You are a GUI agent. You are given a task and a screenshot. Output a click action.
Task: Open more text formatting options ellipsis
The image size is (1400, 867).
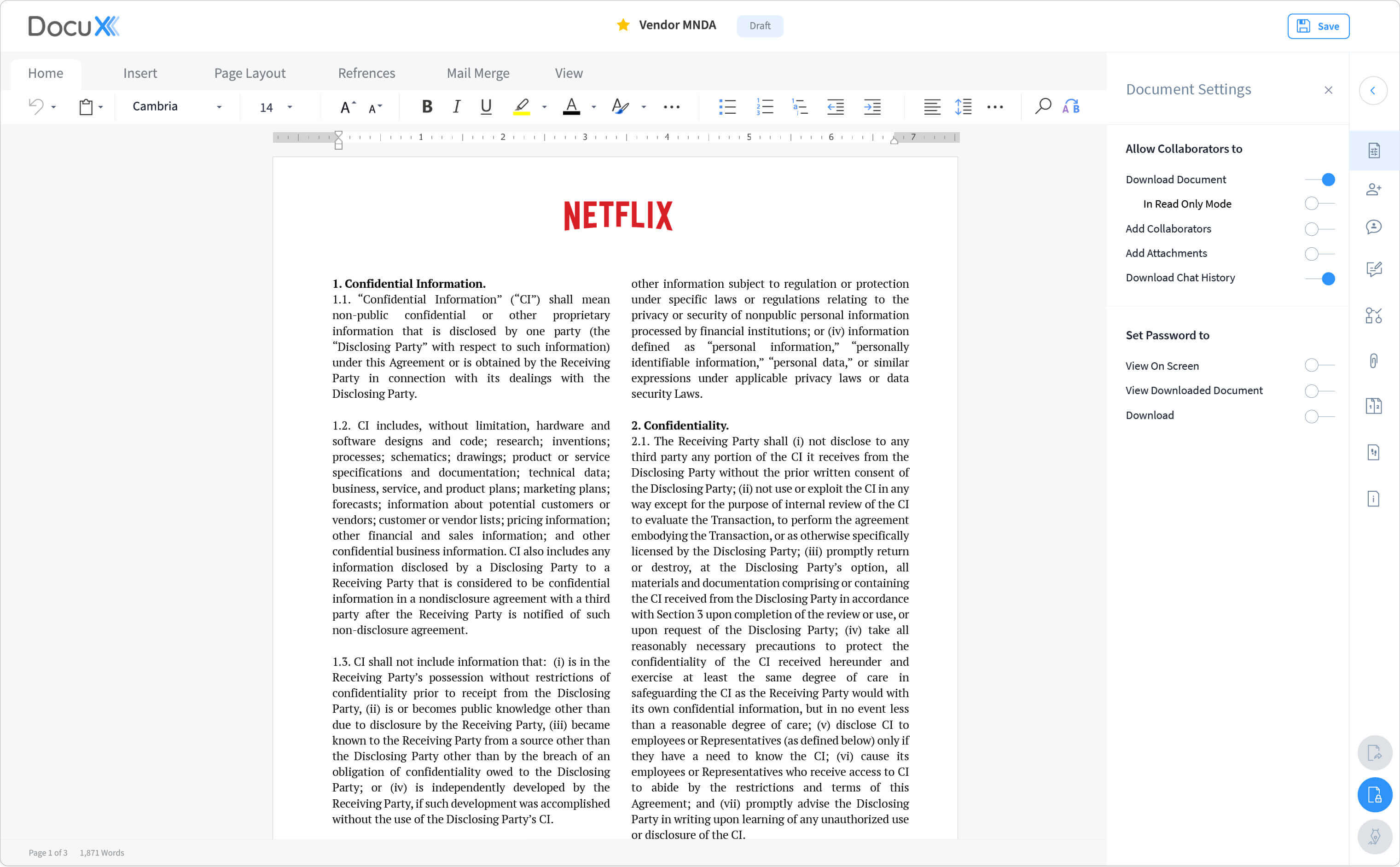[x=671, y=107]
